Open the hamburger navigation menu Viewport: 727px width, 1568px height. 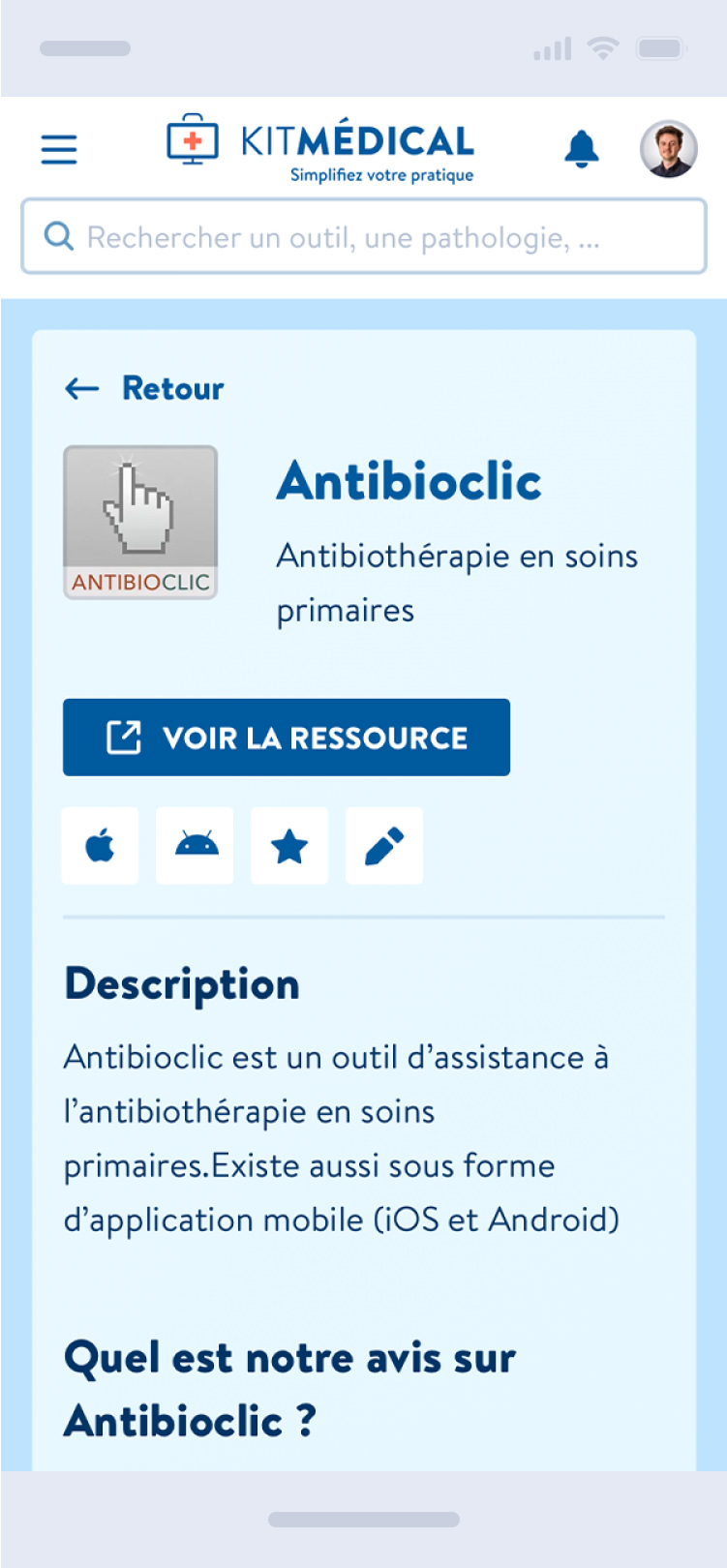pyautogui.click(x=59, y=149)
